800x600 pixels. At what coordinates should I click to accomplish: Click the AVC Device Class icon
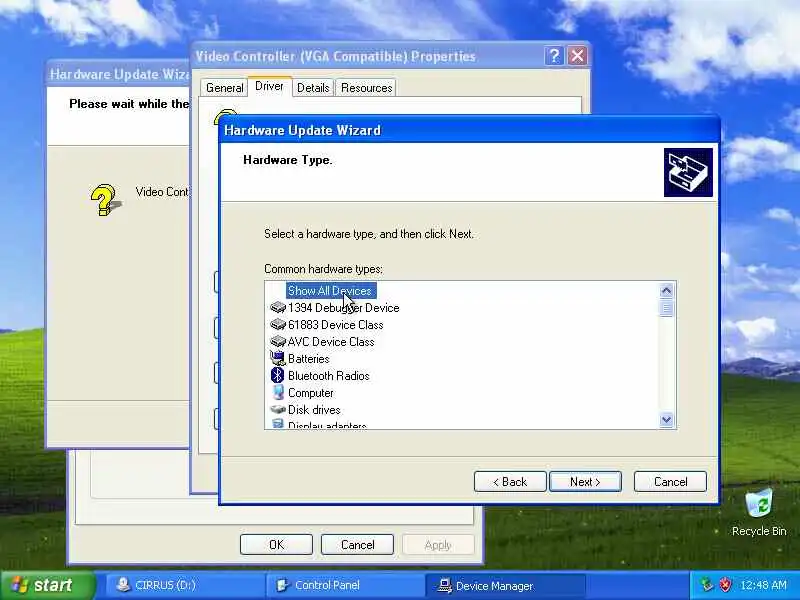(278, 341)
